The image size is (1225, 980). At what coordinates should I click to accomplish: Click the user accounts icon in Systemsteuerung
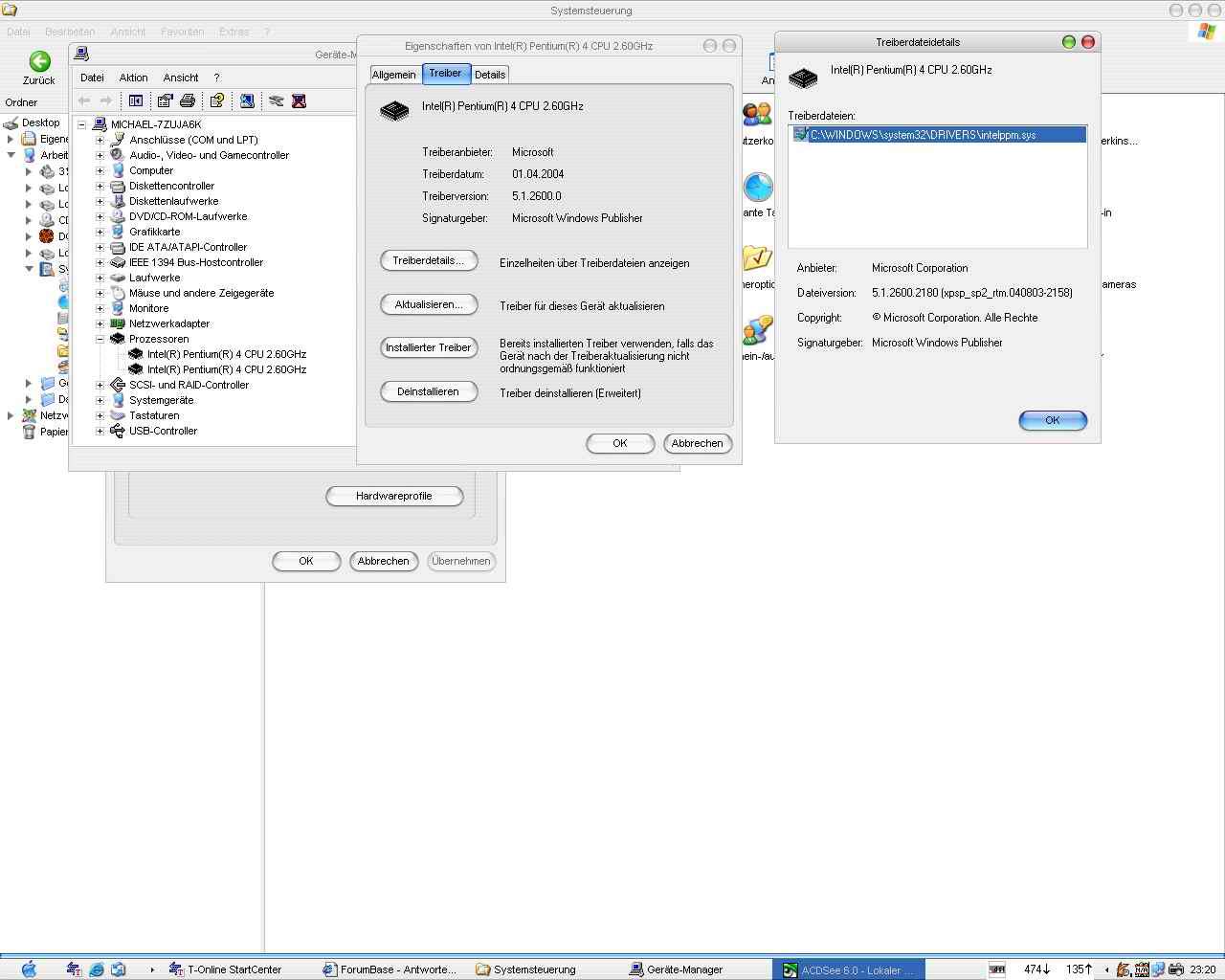pos(757,115)
